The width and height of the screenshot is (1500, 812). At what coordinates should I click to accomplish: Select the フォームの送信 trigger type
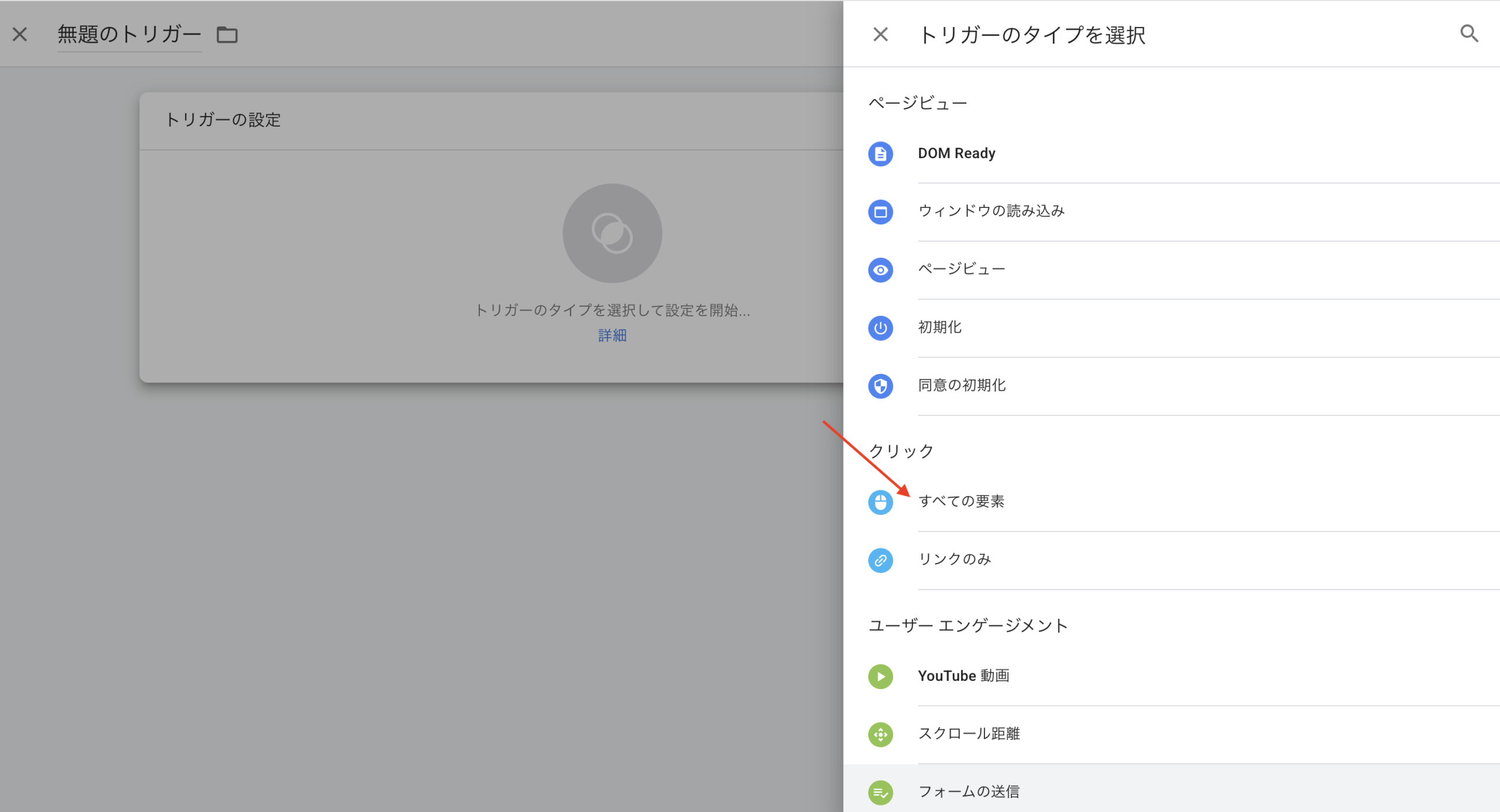point(969,792)
